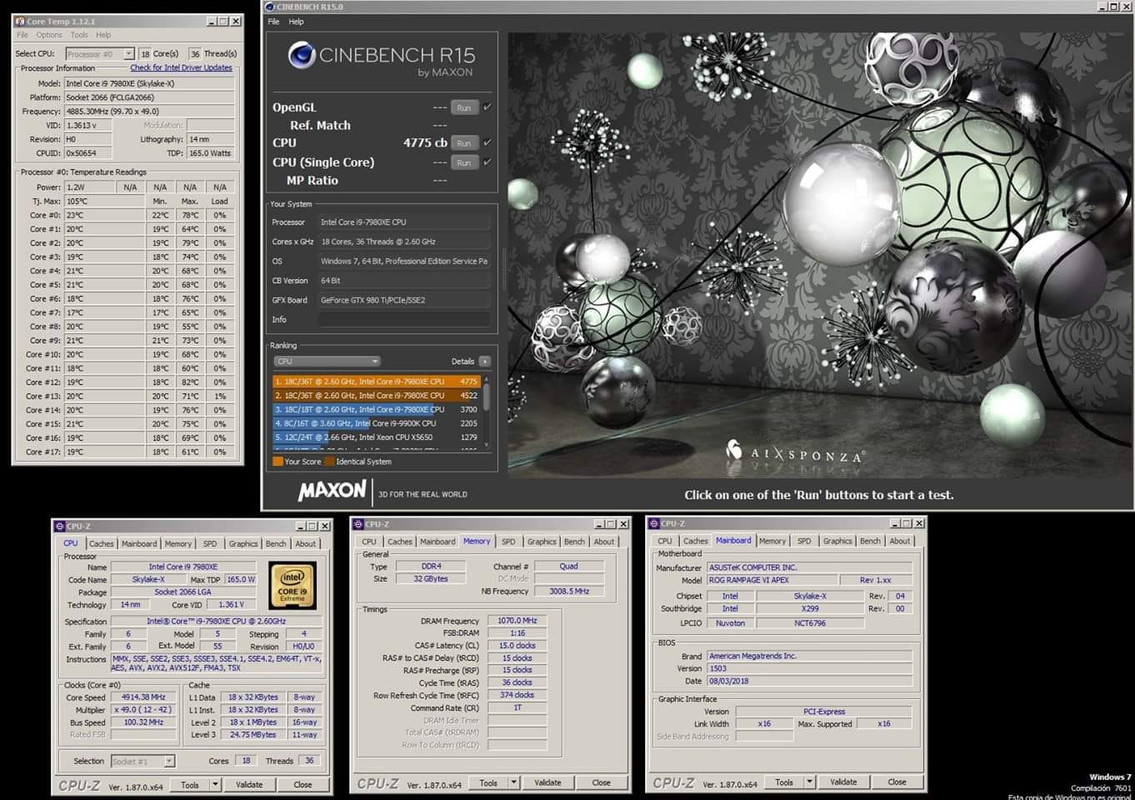Open SPD tab in middle CPU-Z window
1135x800 pixels.
click(x=509, y=542)
